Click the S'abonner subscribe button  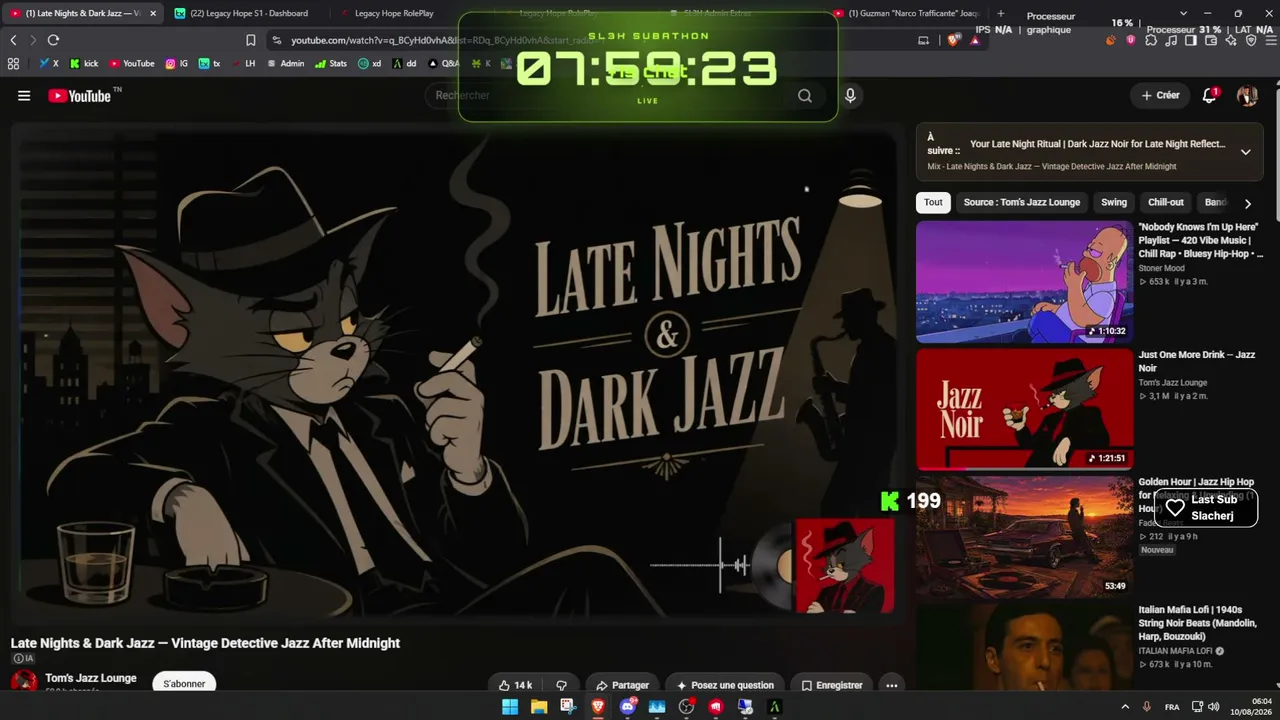(184, 683)
